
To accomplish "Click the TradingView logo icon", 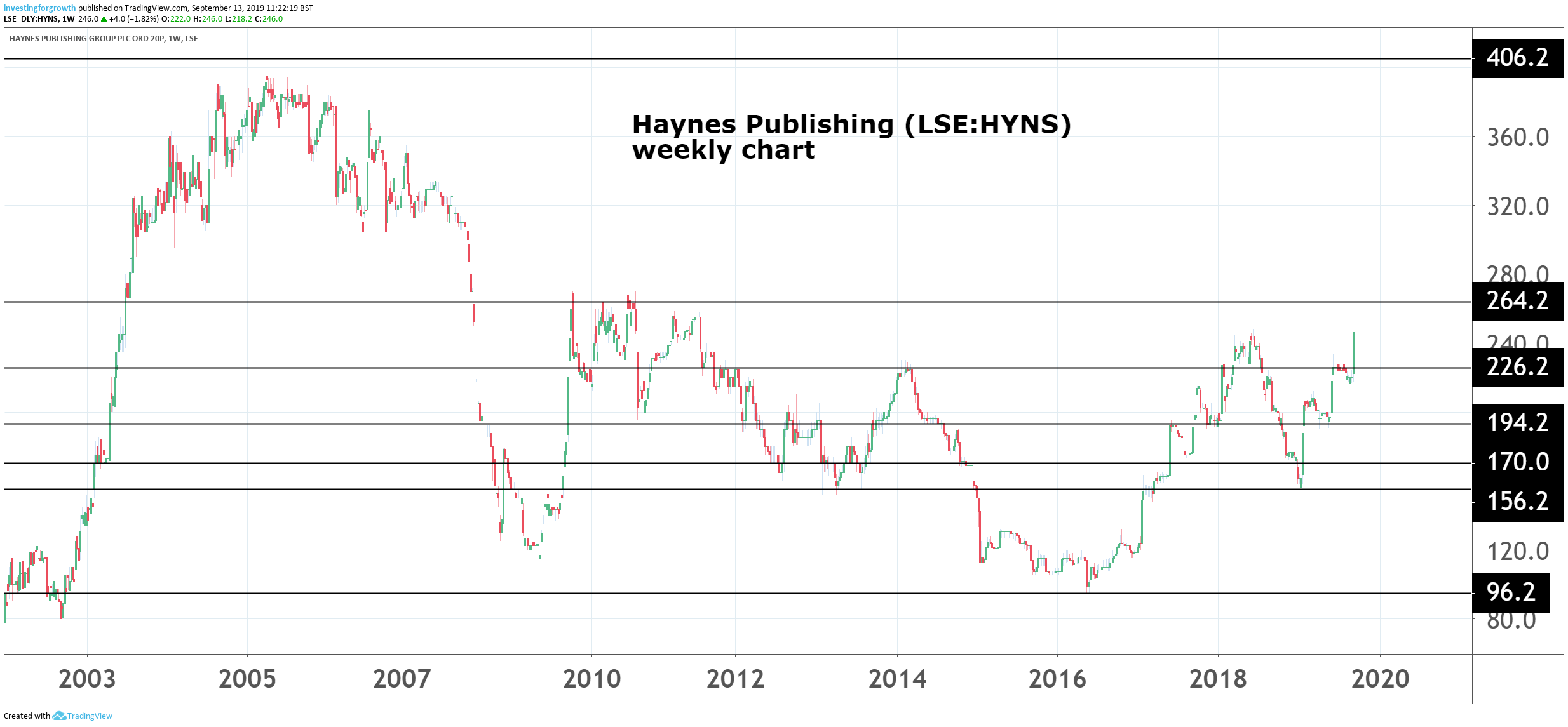I will [x=59, y=716].
